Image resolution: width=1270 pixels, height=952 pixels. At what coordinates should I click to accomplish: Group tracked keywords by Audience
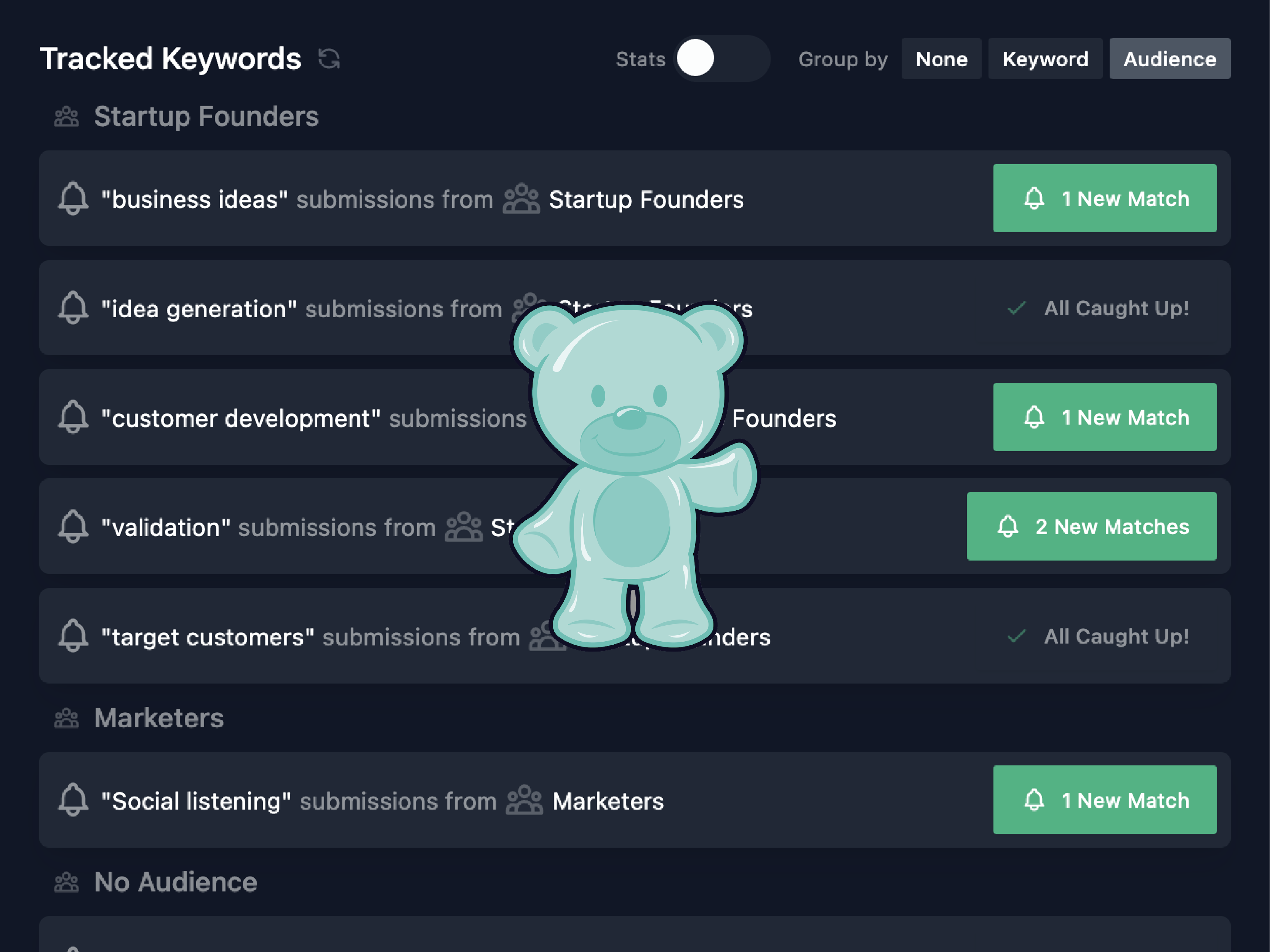(x=1169, y=59)
